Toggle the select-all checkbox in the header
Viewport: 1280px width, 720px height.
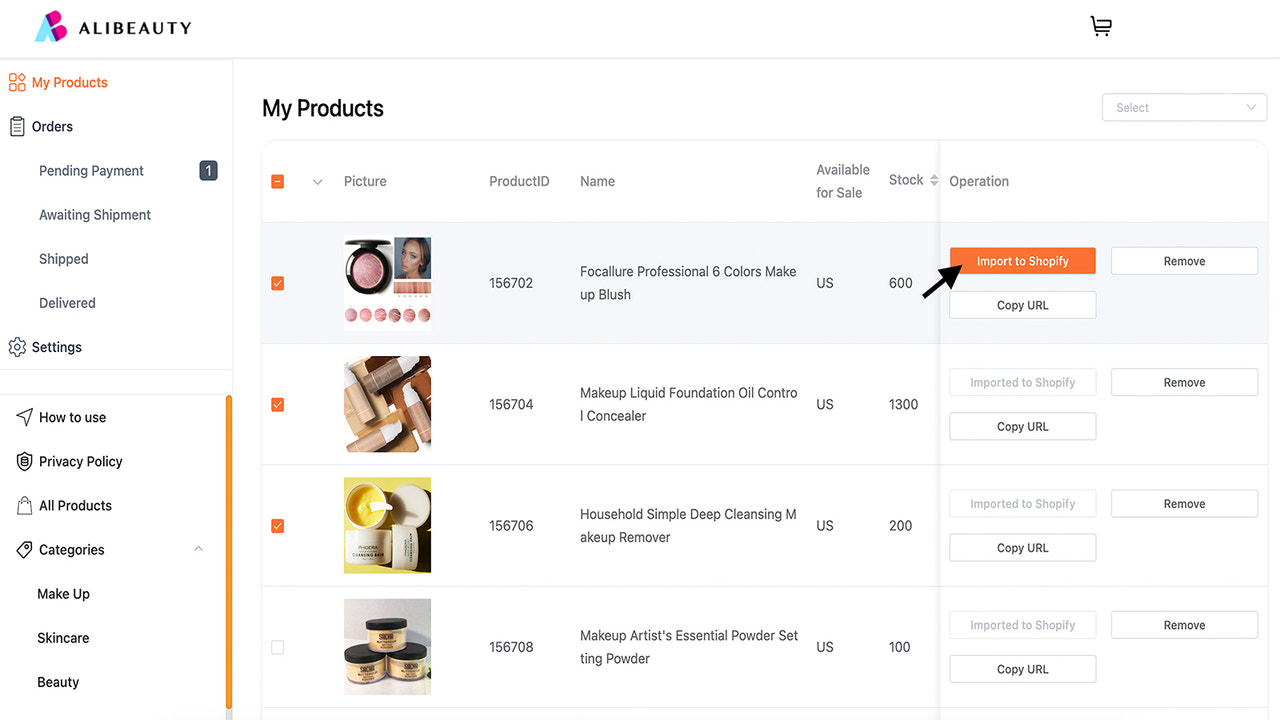pyautogui.click(x=277, y=180)
